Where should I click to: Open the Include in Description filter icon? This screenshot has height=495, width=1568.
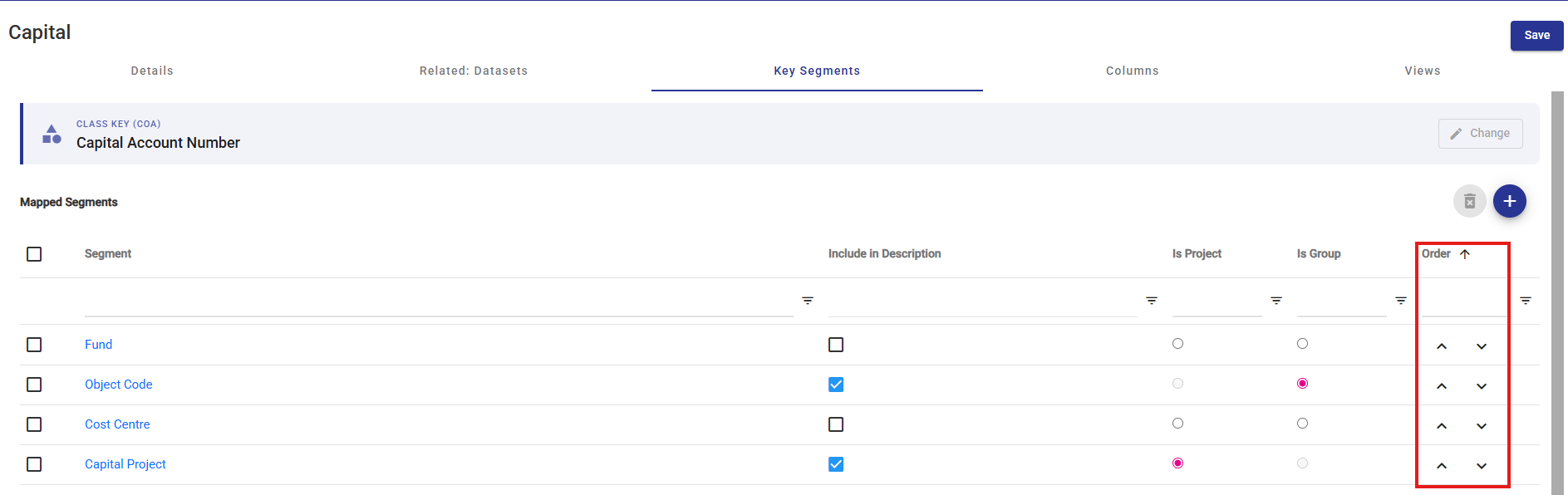point(1152,301)
